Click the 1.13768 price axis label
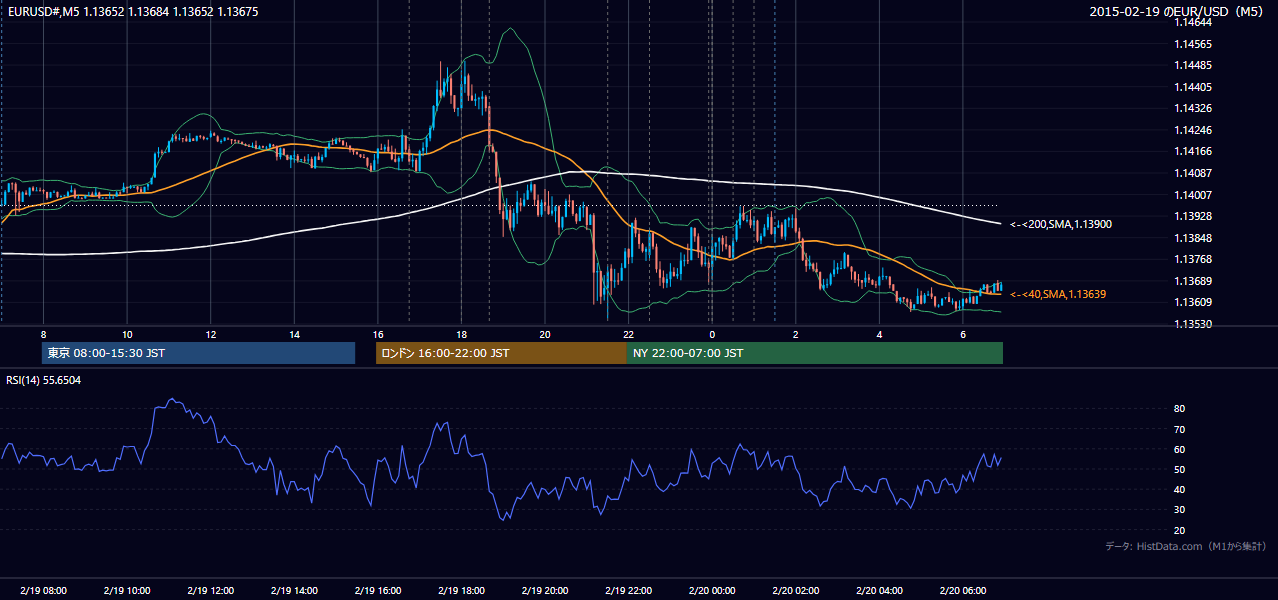Image resolution: width=1278 pixels, height=600 pixels. [x=1192, y=259]
